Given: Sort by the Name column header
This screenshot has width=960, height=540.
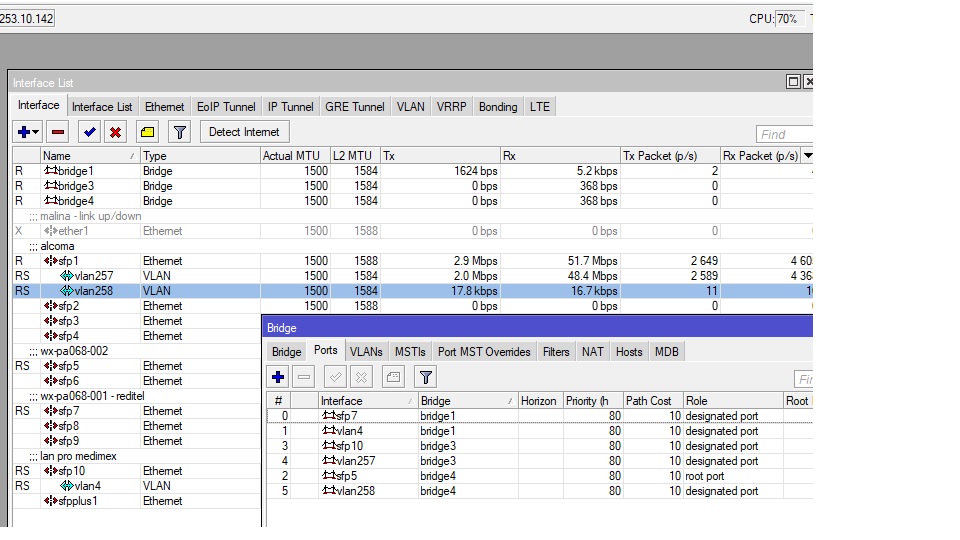Looking at the screenshot, I should click(90, 156).
